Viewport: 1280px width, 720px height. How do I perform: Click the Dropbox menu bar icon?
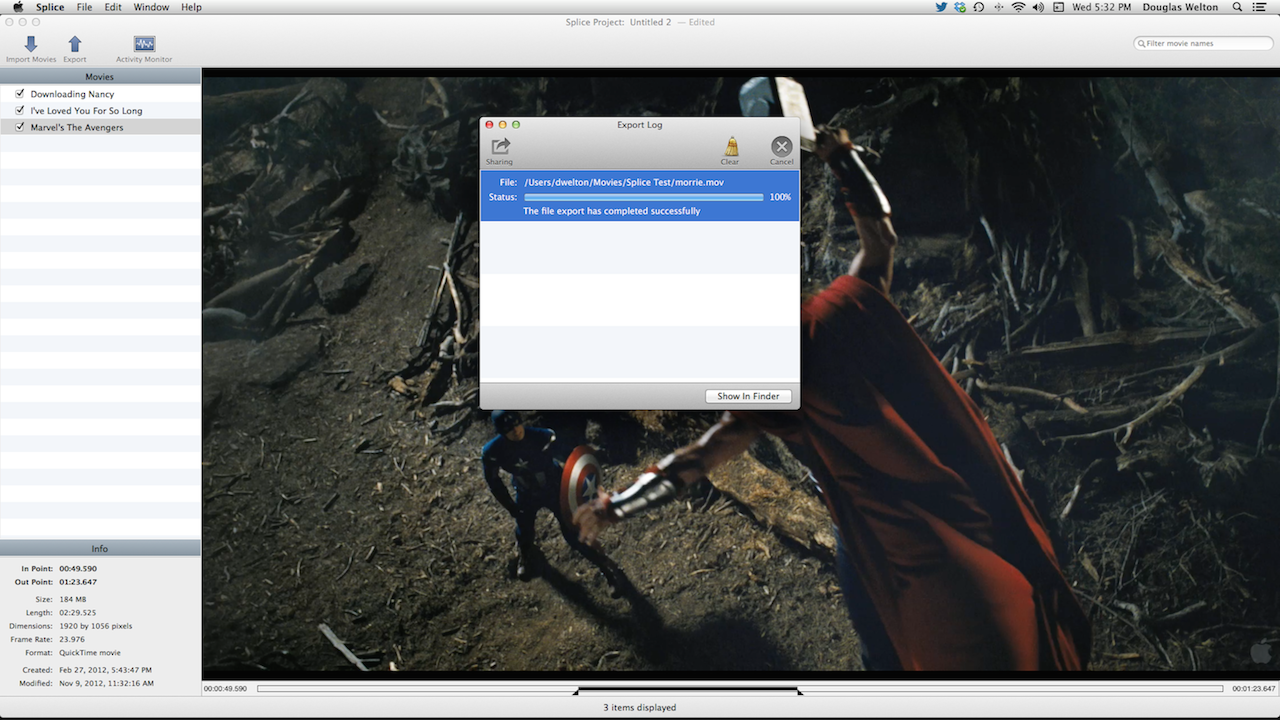coord(960,7)
